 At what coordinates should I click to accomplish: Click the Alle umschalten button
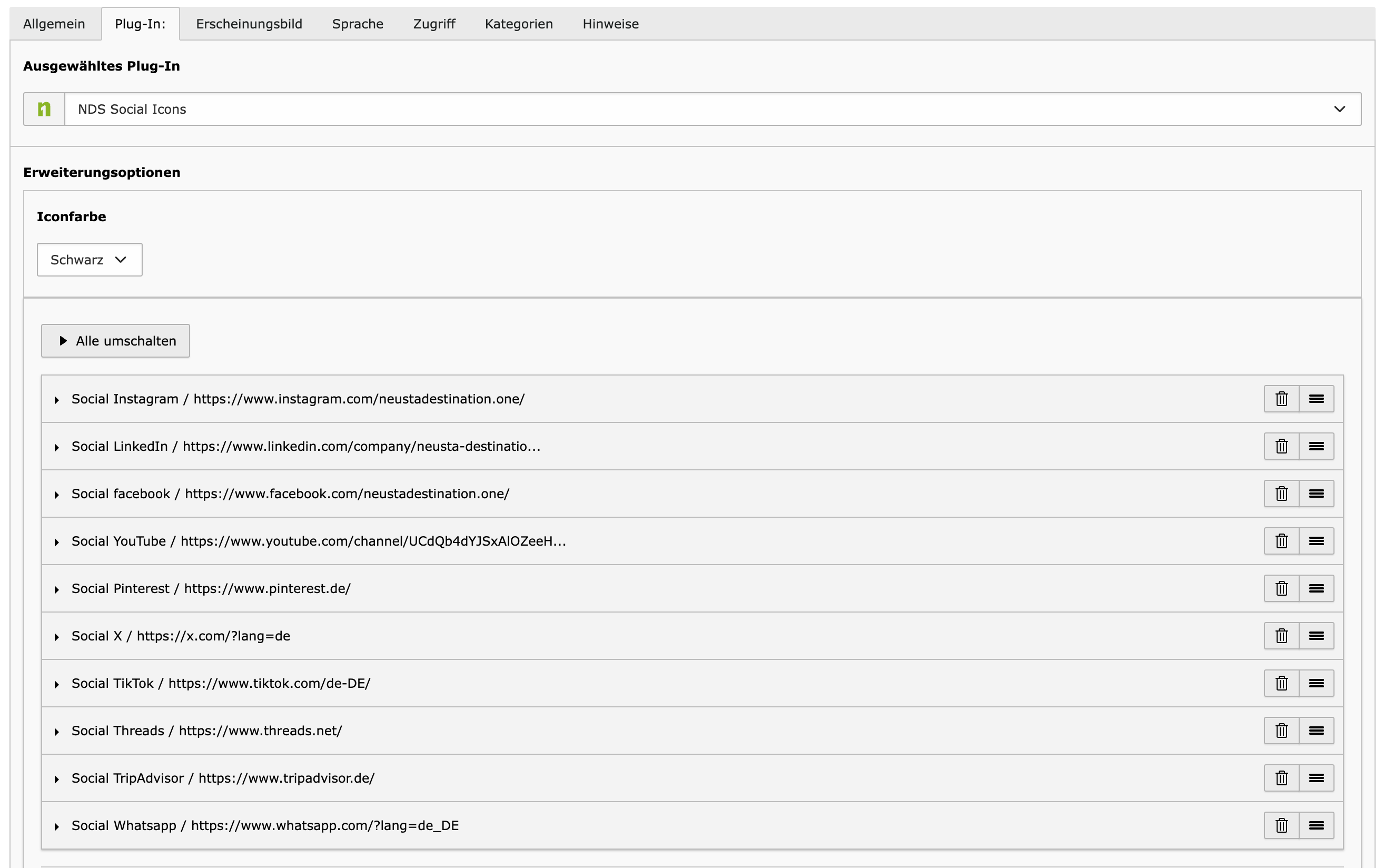pyautogui.click(x=115, y=341)
